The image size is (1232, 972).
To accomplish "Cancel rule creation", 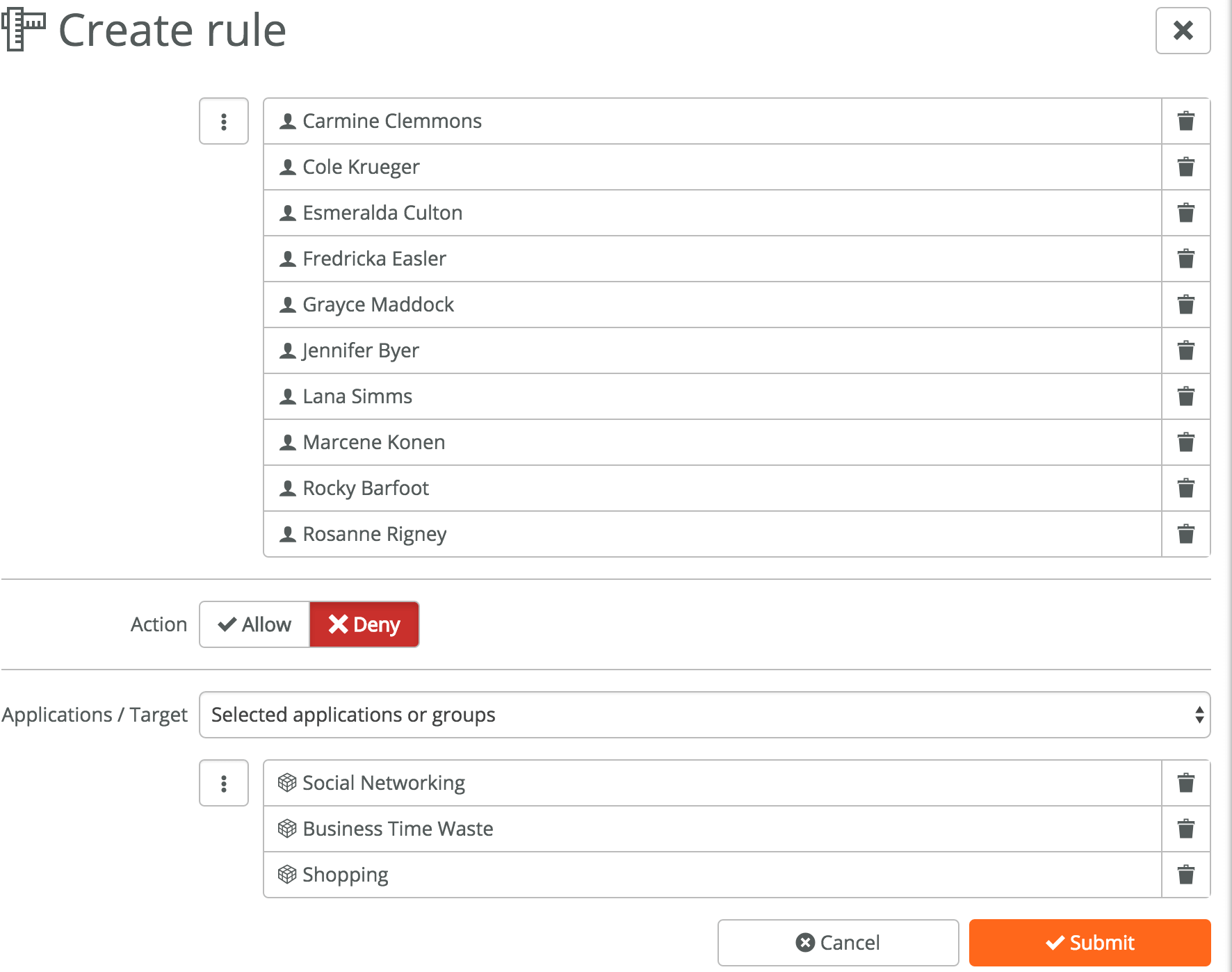I will 838,943.
